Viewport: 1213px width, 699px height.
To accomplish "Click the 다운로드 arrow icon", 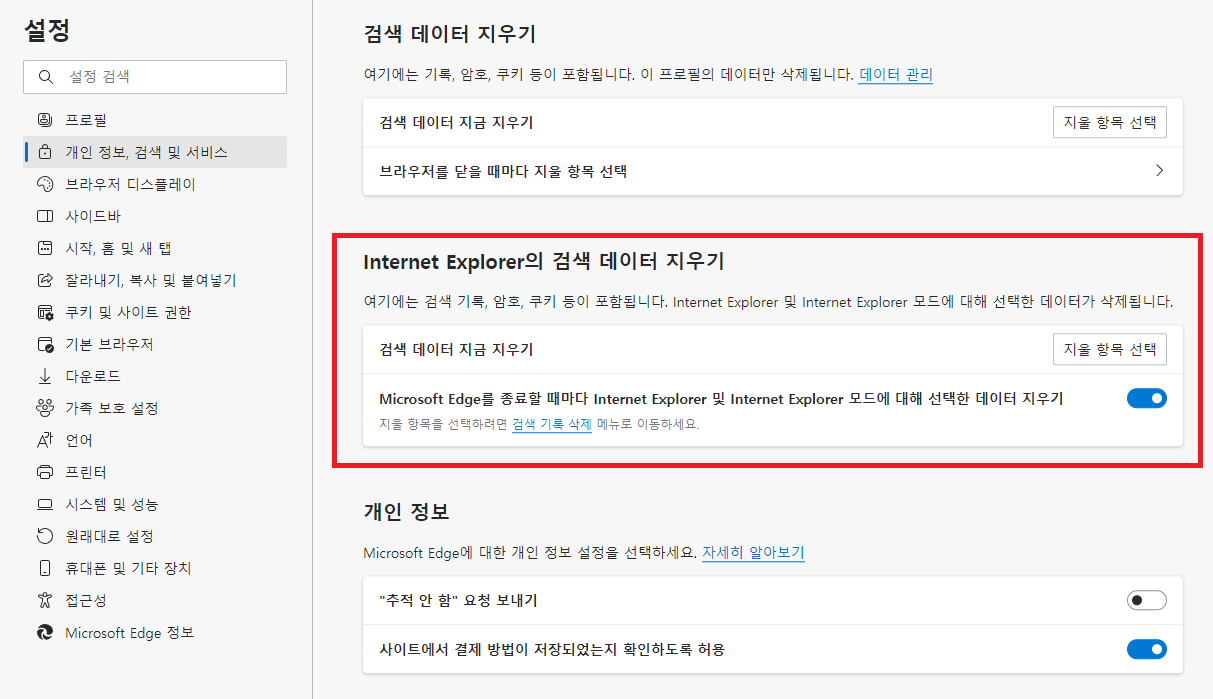I will tap(44, 376).
